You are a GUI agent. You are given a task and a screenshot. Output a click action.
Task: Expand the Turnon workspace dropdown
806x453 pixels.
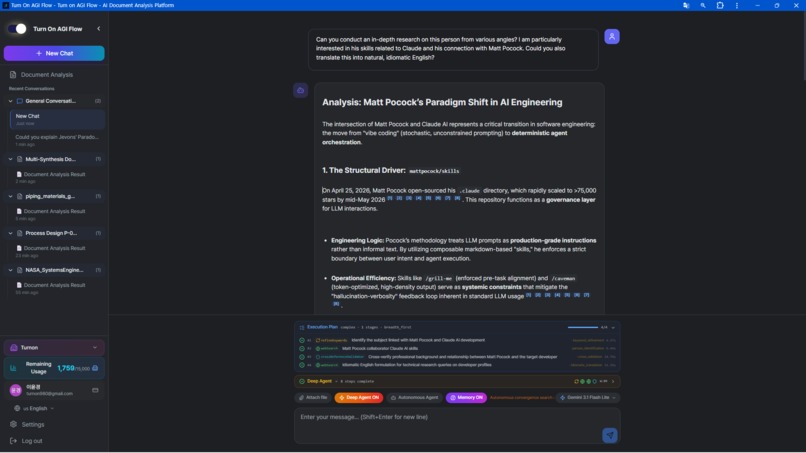pos(54,348)
